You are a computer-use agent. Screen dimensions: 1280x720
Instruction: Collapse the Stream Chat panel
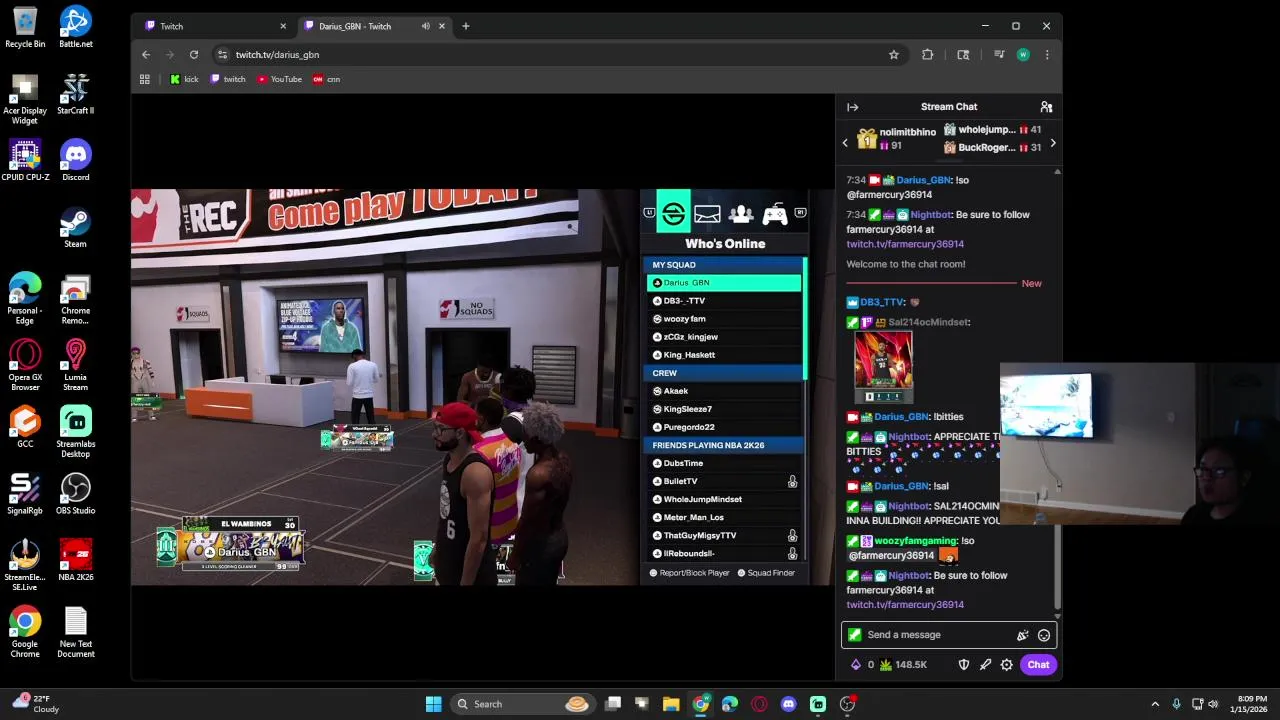pyautogui.click(x=852, y=107)
